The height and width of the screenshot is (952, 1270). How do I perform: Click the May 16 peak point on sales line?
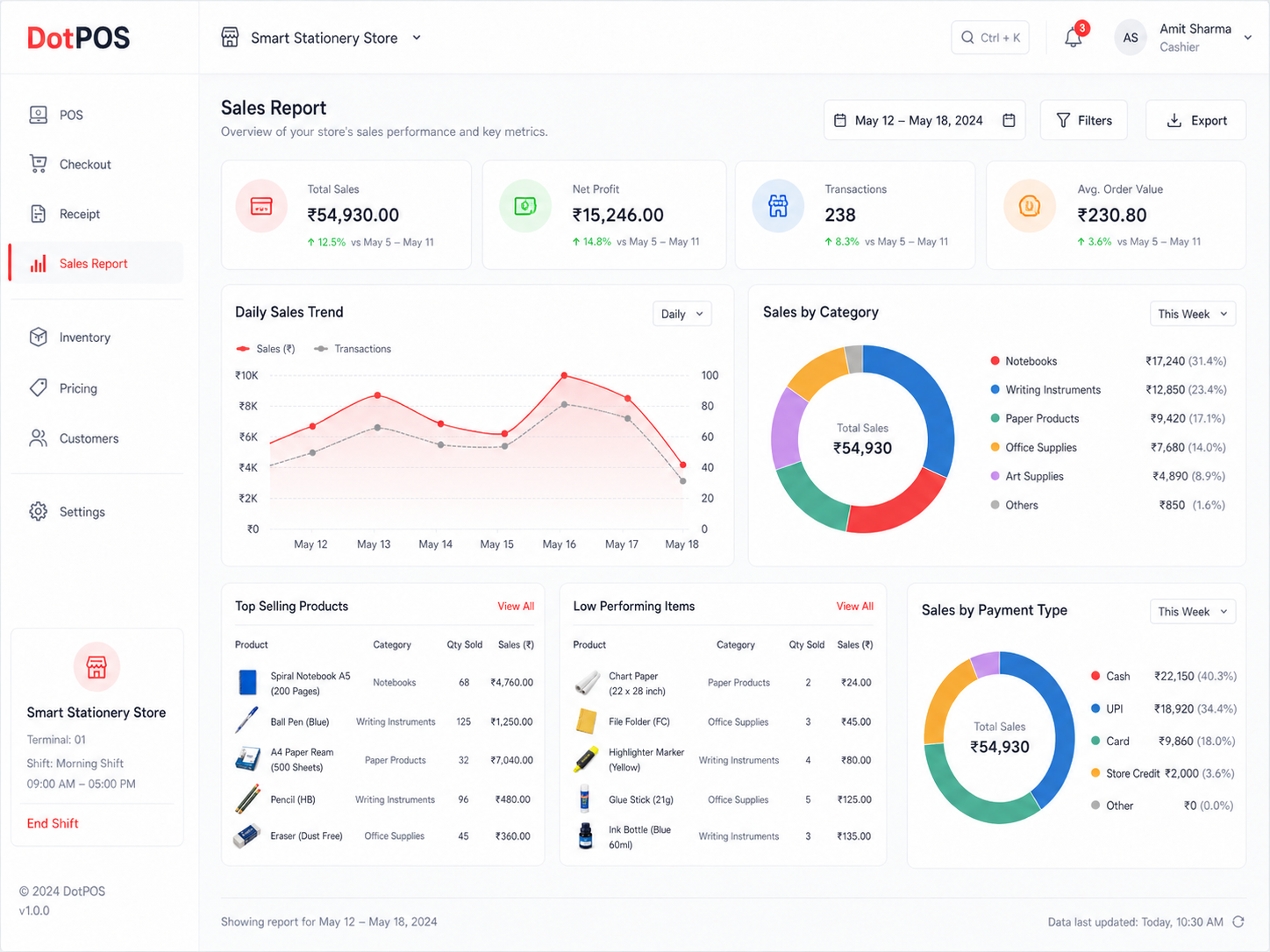564,375
